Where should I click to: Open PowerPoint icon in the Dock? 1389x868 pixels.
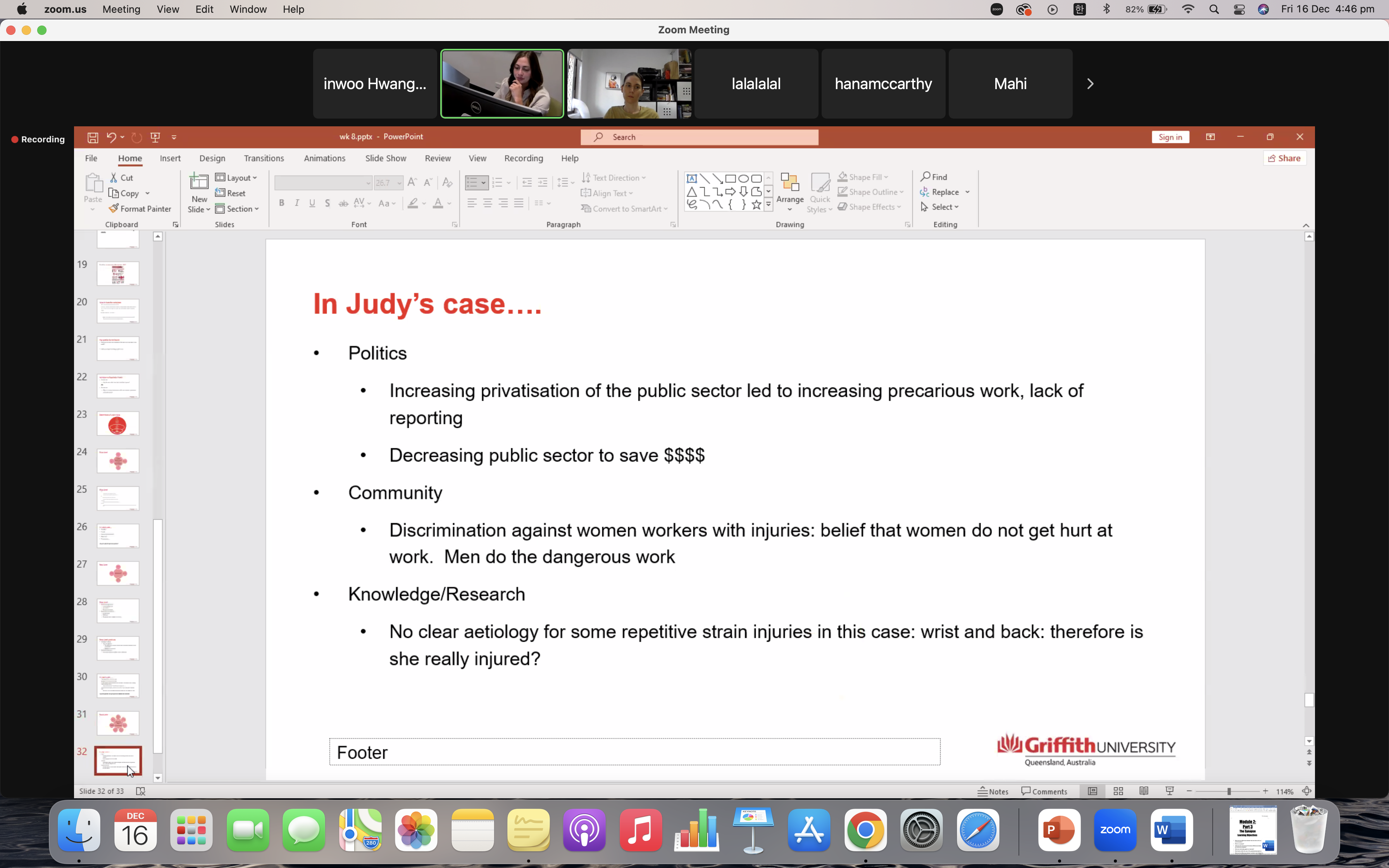tap(1059, 830)
